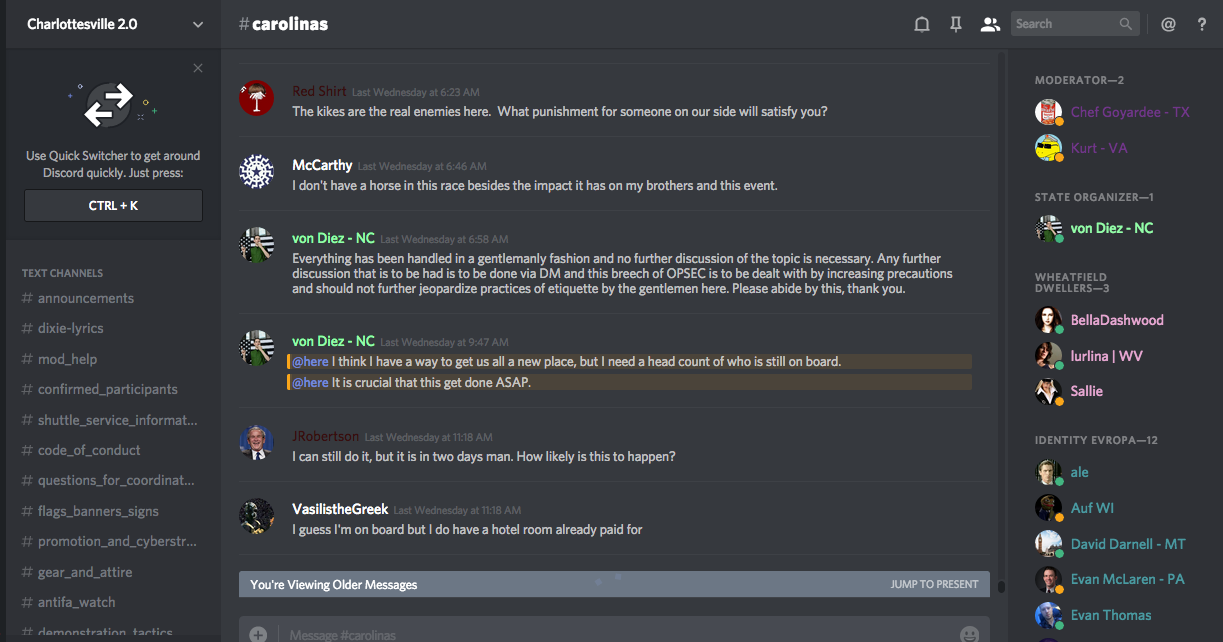Screen dimensions: 1223x642
Task: Expand the Charlottesville 2.0 server menu
Action: click(x=198, y=25)
